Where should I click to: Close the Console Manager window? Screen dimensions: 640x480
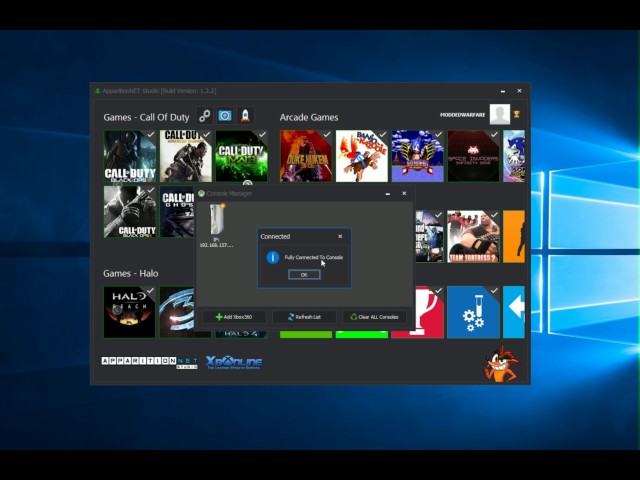coord(404,193)
